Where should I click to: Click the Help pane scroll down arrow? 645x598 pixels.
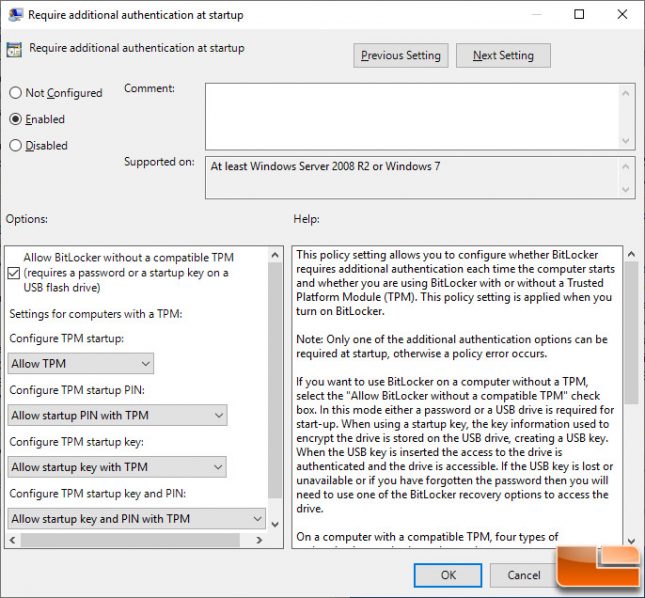pyautogui.click(x=631, y=541)
